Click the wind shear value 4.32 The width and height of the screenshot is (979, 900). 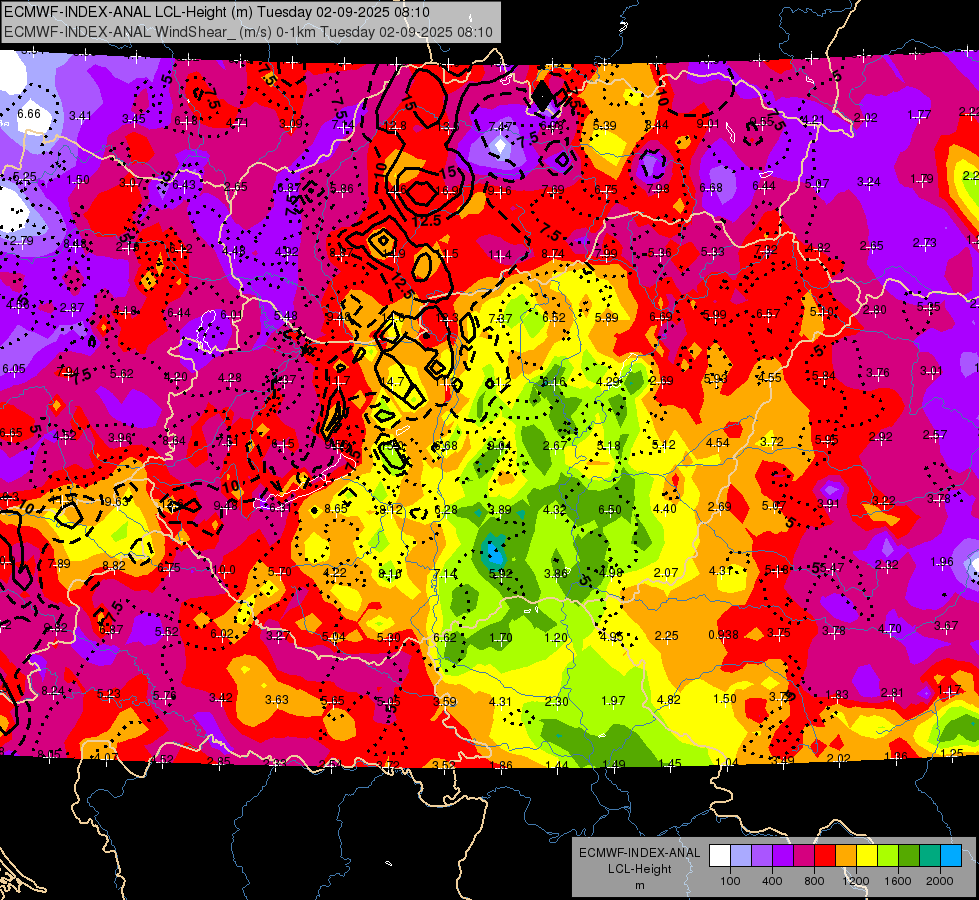coord(554,510)
